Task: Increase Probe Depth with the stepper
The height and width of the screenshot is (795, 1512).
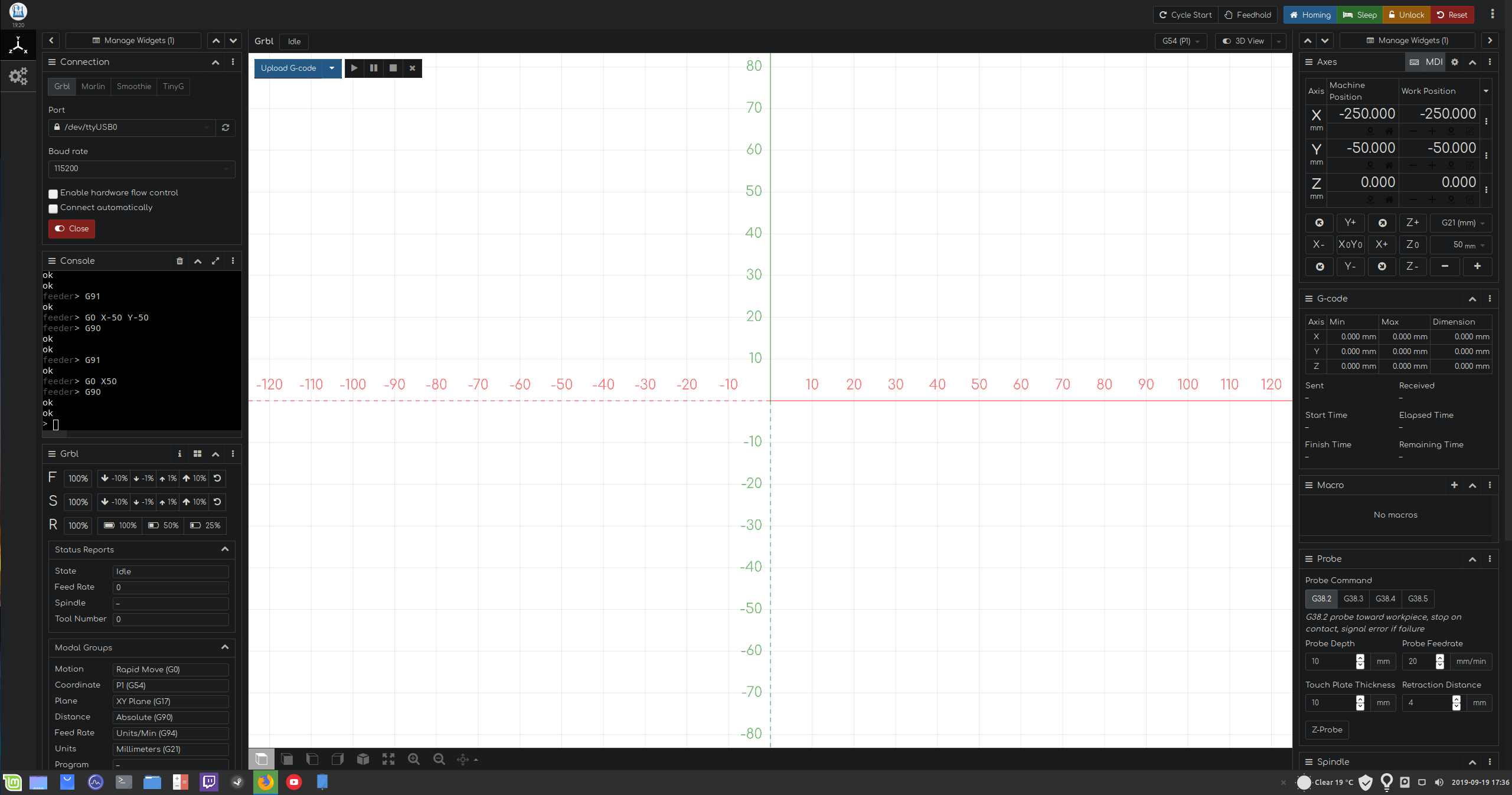Action: [x=1360, y=657]
